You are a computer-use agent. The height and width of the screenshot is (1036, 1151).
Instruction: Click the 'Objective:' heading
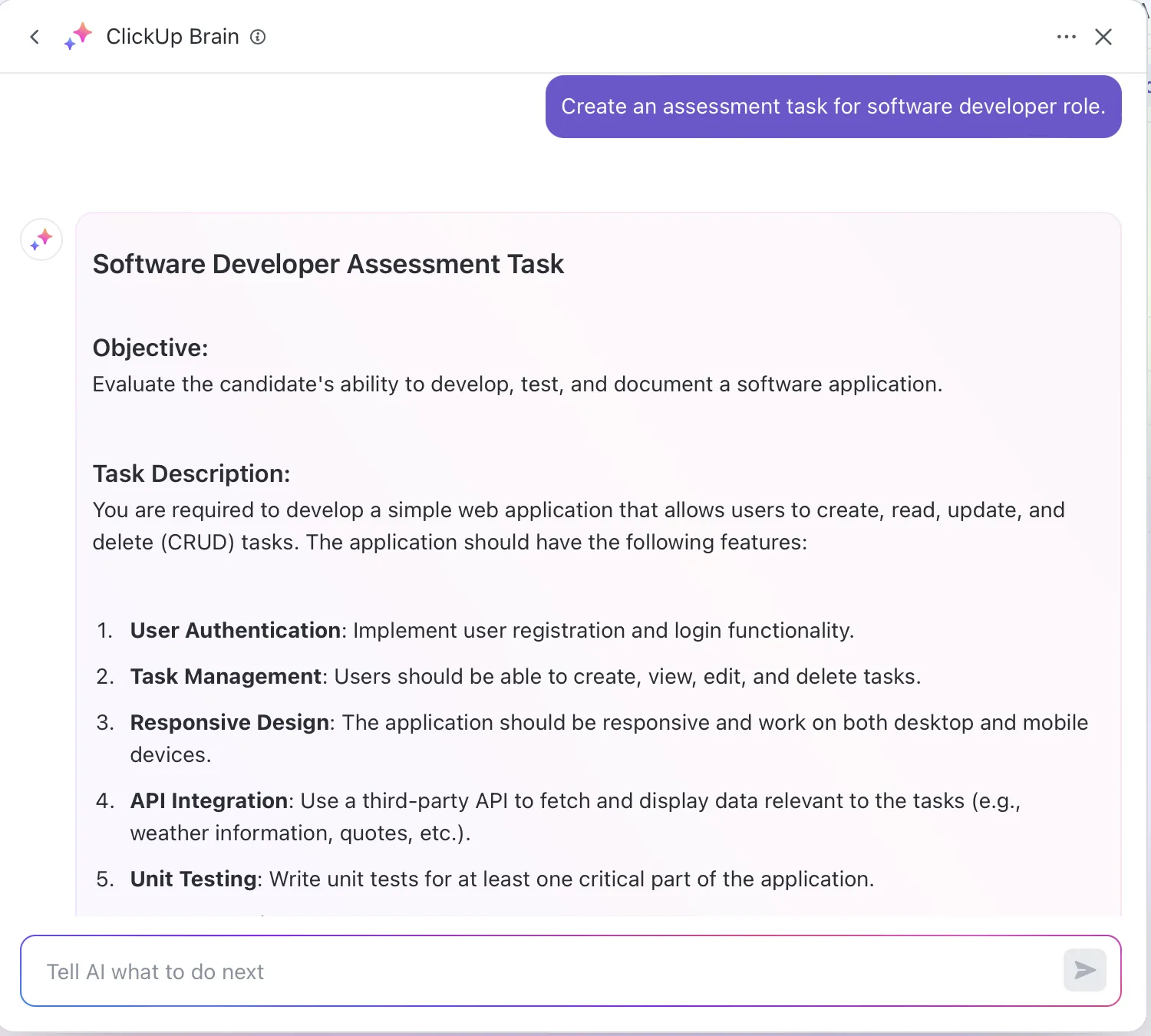tap(150, 348)
